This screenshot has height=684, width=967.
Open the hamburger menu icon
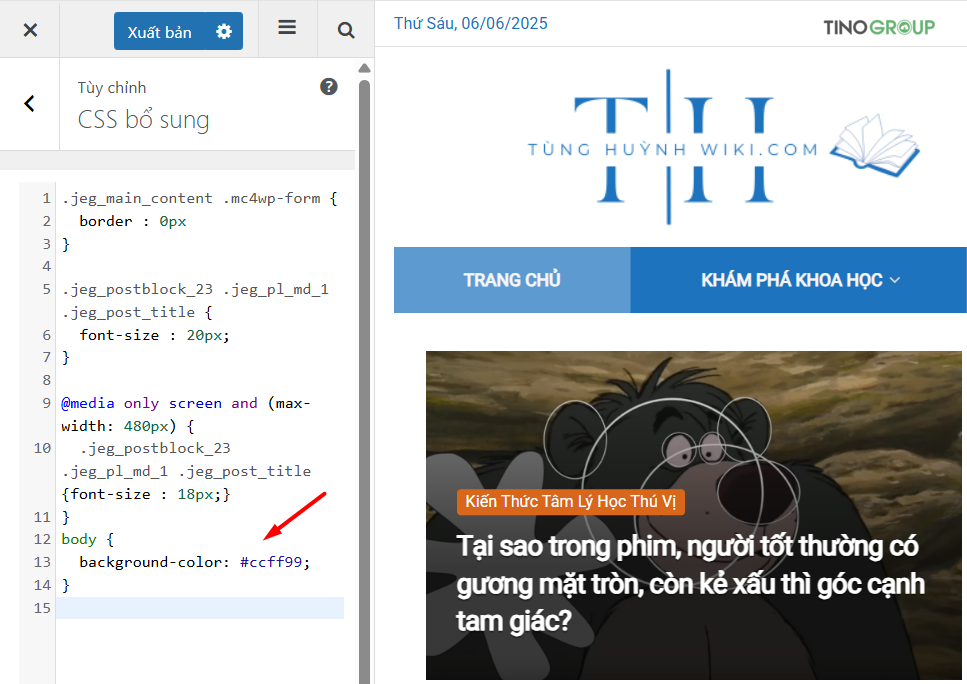click(287, 28)
